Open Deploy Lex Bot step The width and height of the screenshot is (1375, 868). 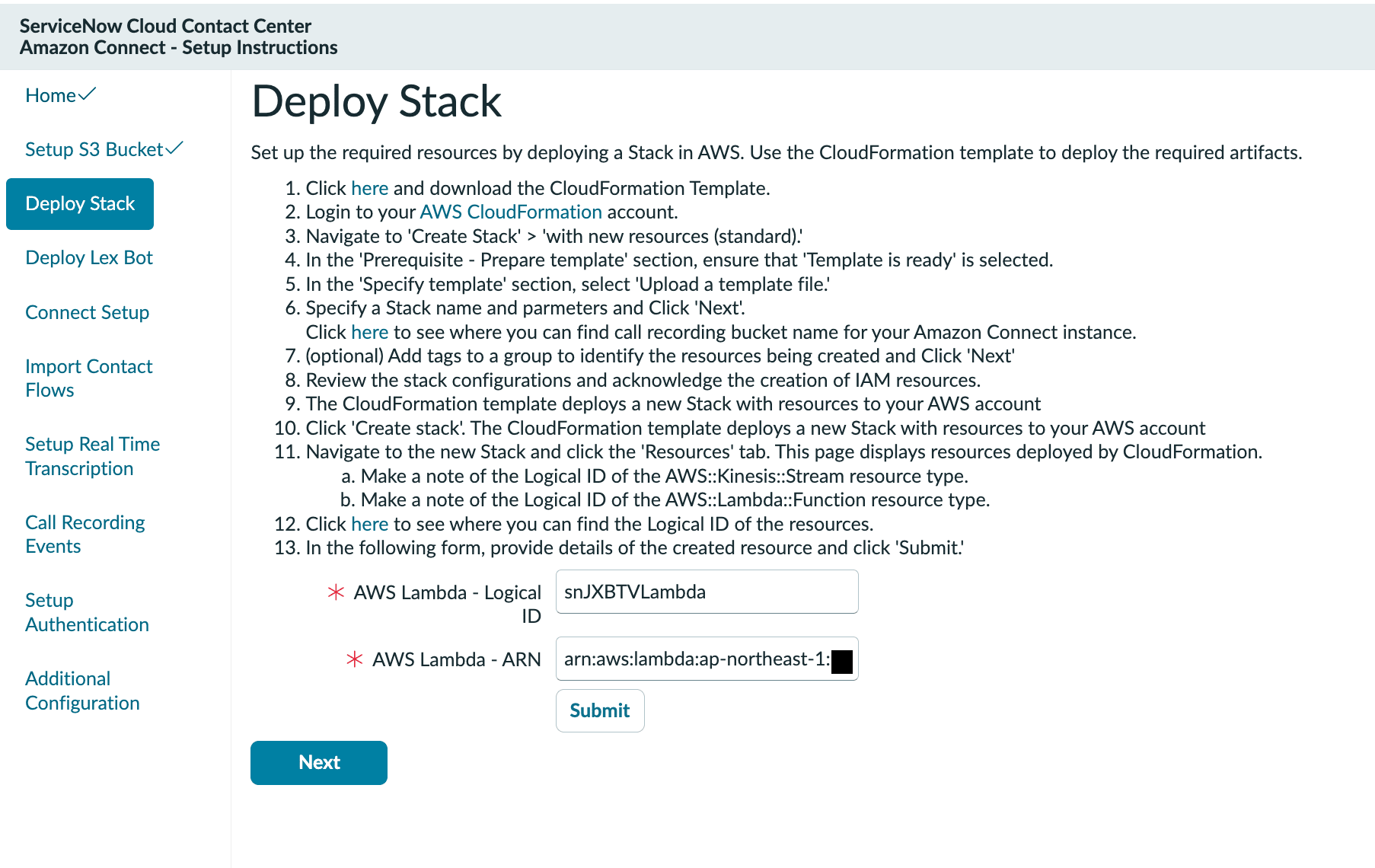coord(89,257)
